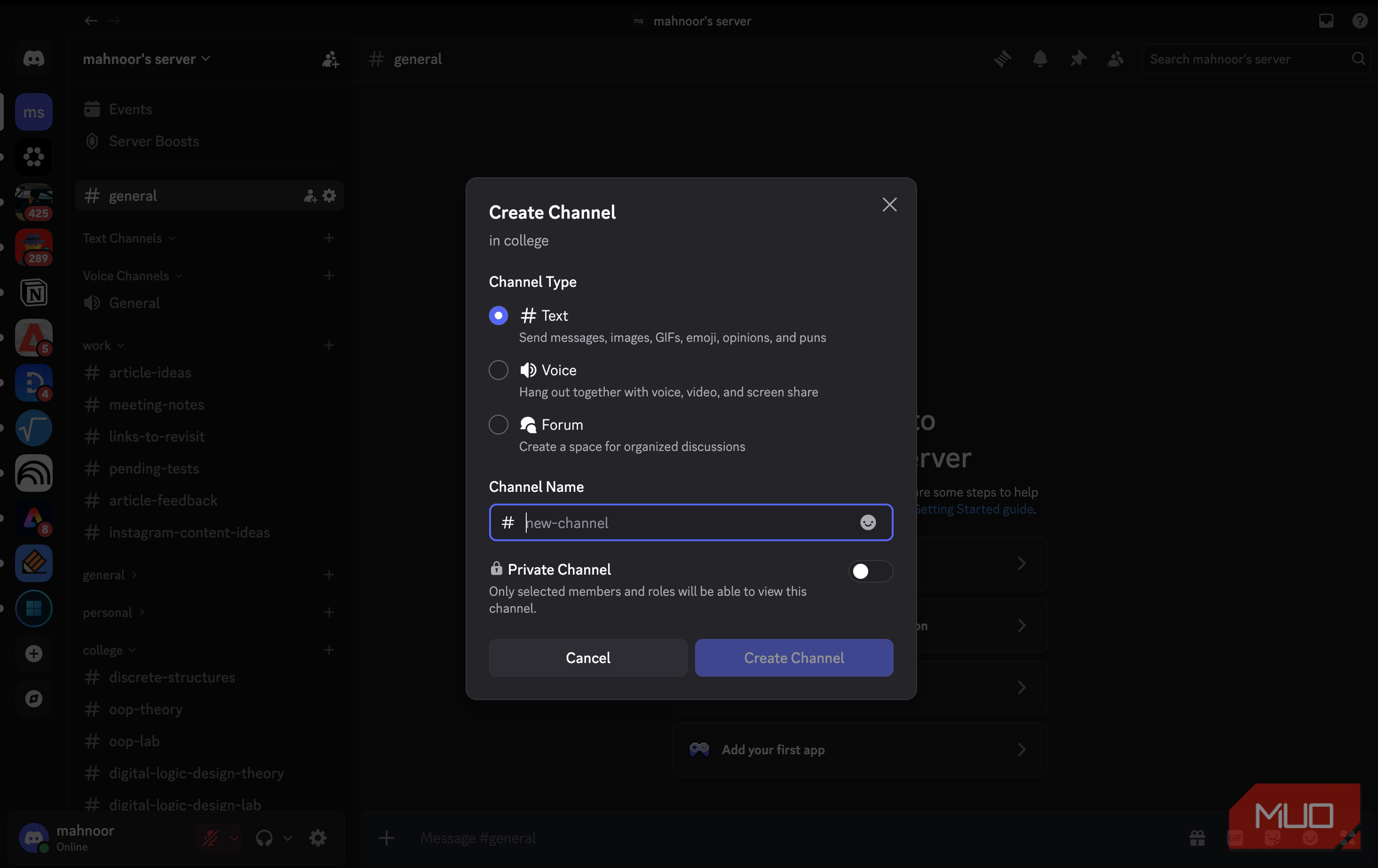1378x868 pixels.
Task: Collapse the Voice Channels category
Action: coord(132,276)
